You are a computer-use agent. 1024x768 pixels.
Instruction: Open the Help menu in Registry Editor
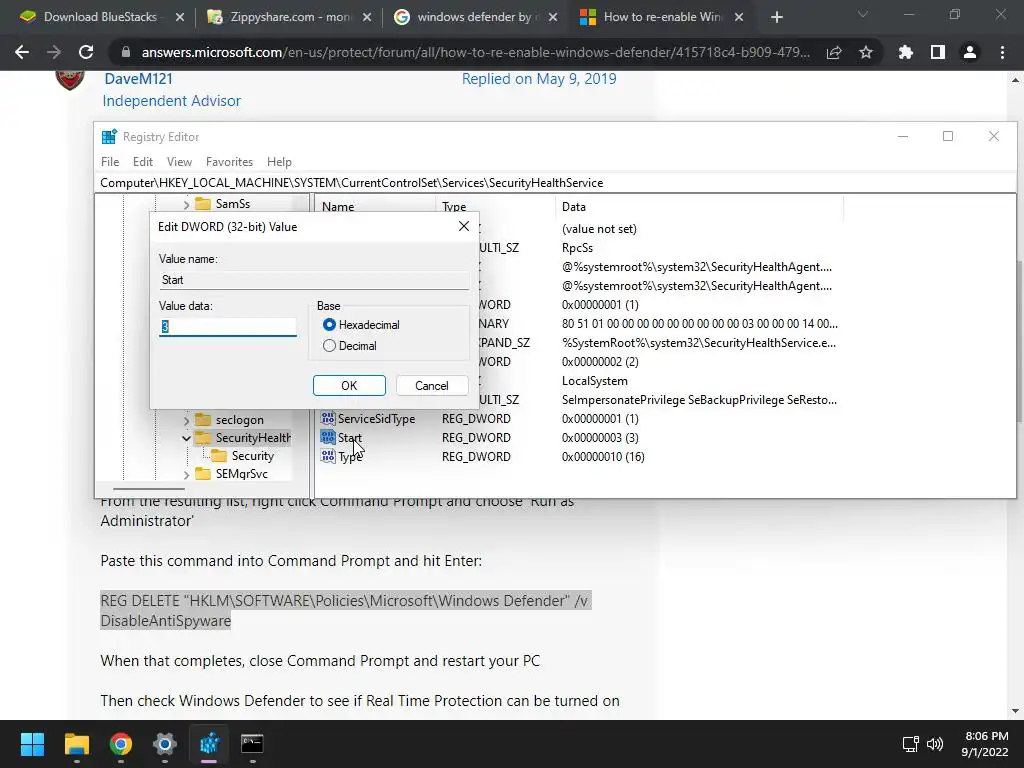279,161
